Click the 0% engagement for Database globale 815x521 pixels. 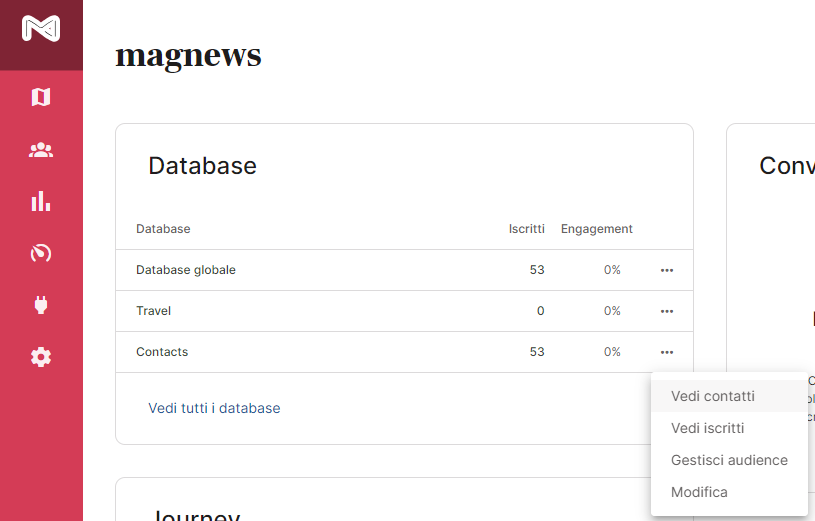612,270
